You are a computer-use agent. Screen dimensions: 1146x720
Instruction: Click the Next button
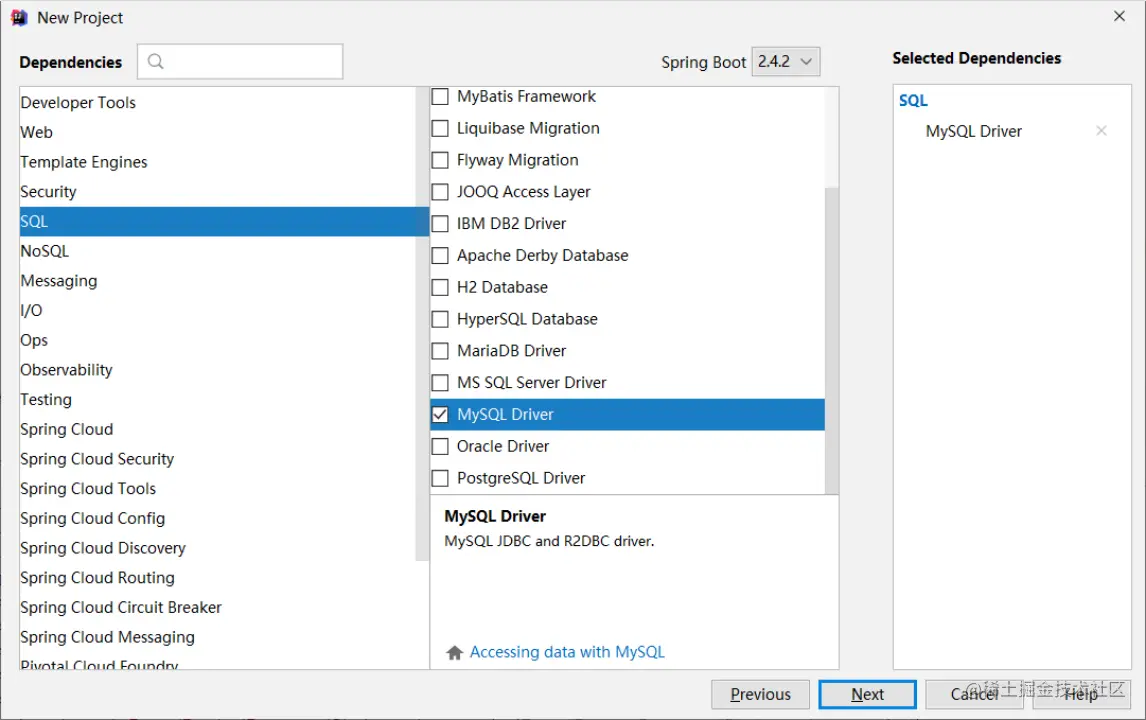(x=868, y=694)
